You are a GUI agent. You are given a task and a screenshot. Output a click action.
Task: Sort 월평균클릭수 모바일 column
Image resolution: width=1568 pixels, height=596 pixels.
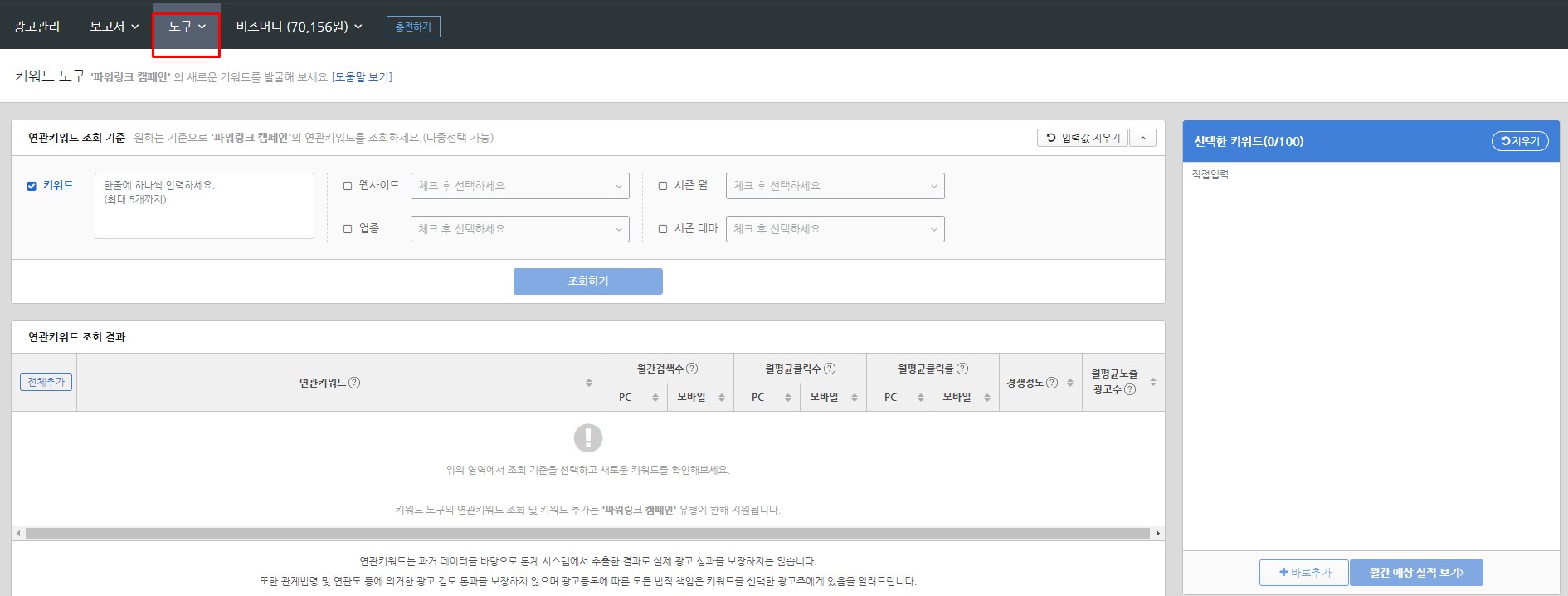pyautogui.click(x=855, y=398)
